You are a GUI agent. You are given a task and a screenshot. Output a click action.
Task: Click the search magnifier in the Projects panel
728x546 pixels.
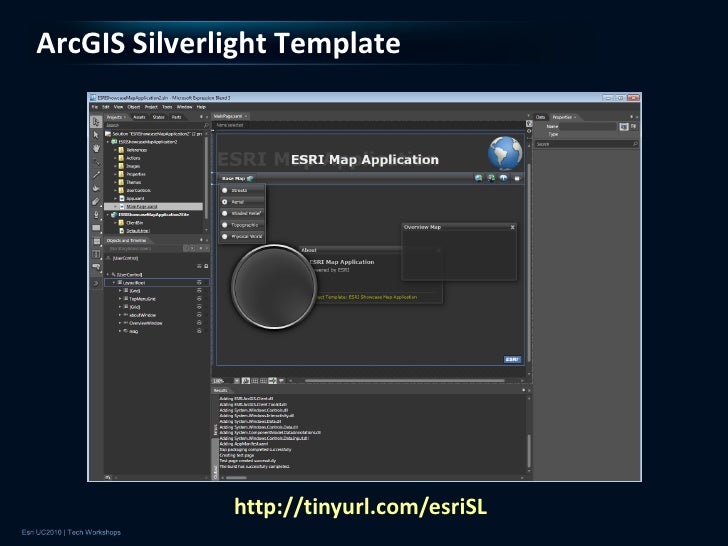[x=206, y=125]
